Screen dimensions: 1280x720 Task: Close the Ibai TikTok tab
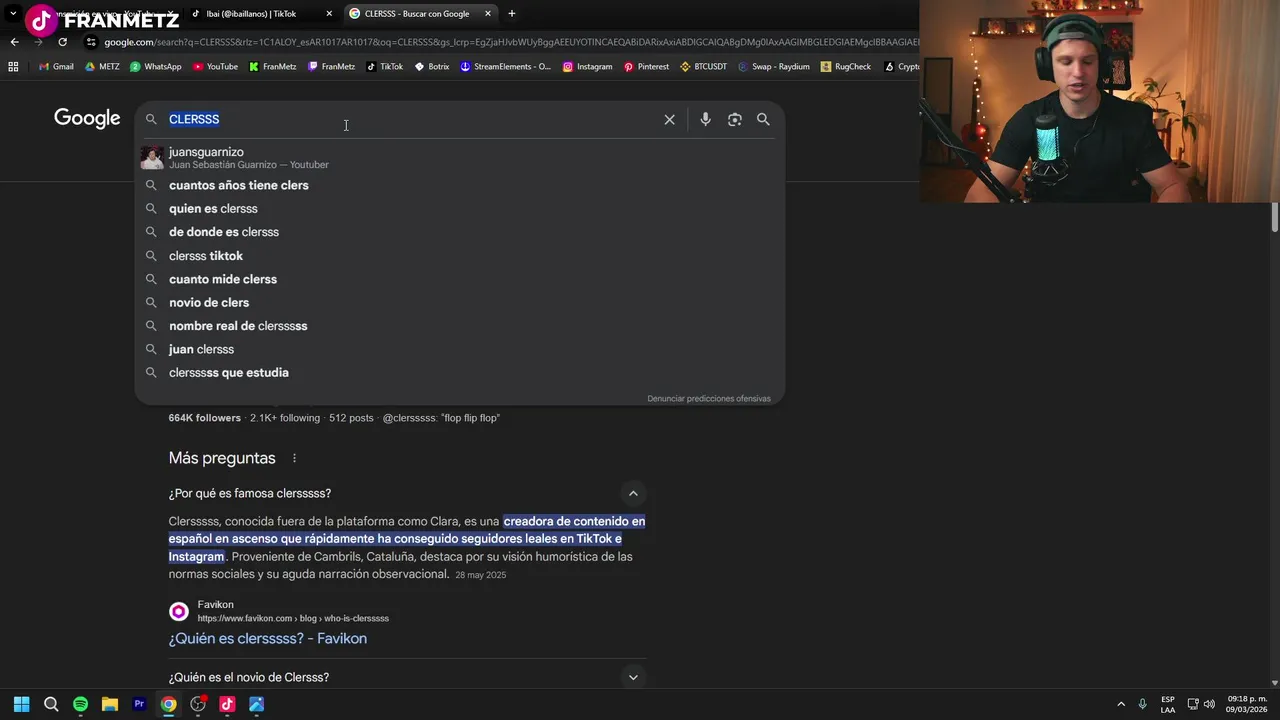click(x=329, y=13)
